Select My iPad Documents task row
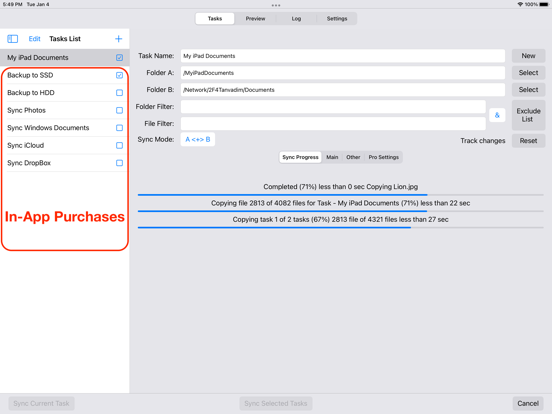This screenshot has width=552, height=414. [65, 57]
